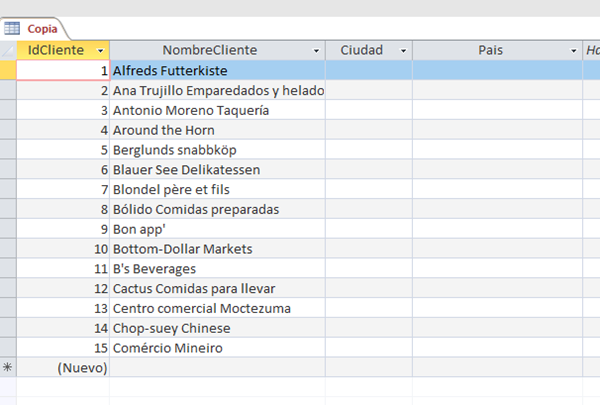Click the table icon on the Copia tab
600x405 pixels.
(12, 29)
